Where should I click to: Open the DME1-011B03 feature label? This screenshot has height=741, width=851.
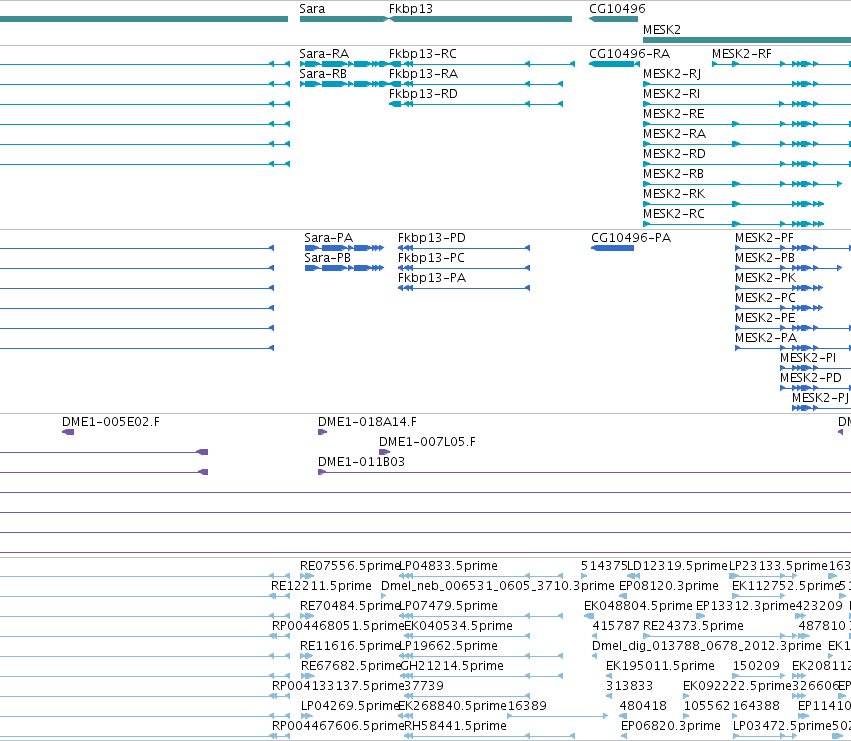click(361, 463)
